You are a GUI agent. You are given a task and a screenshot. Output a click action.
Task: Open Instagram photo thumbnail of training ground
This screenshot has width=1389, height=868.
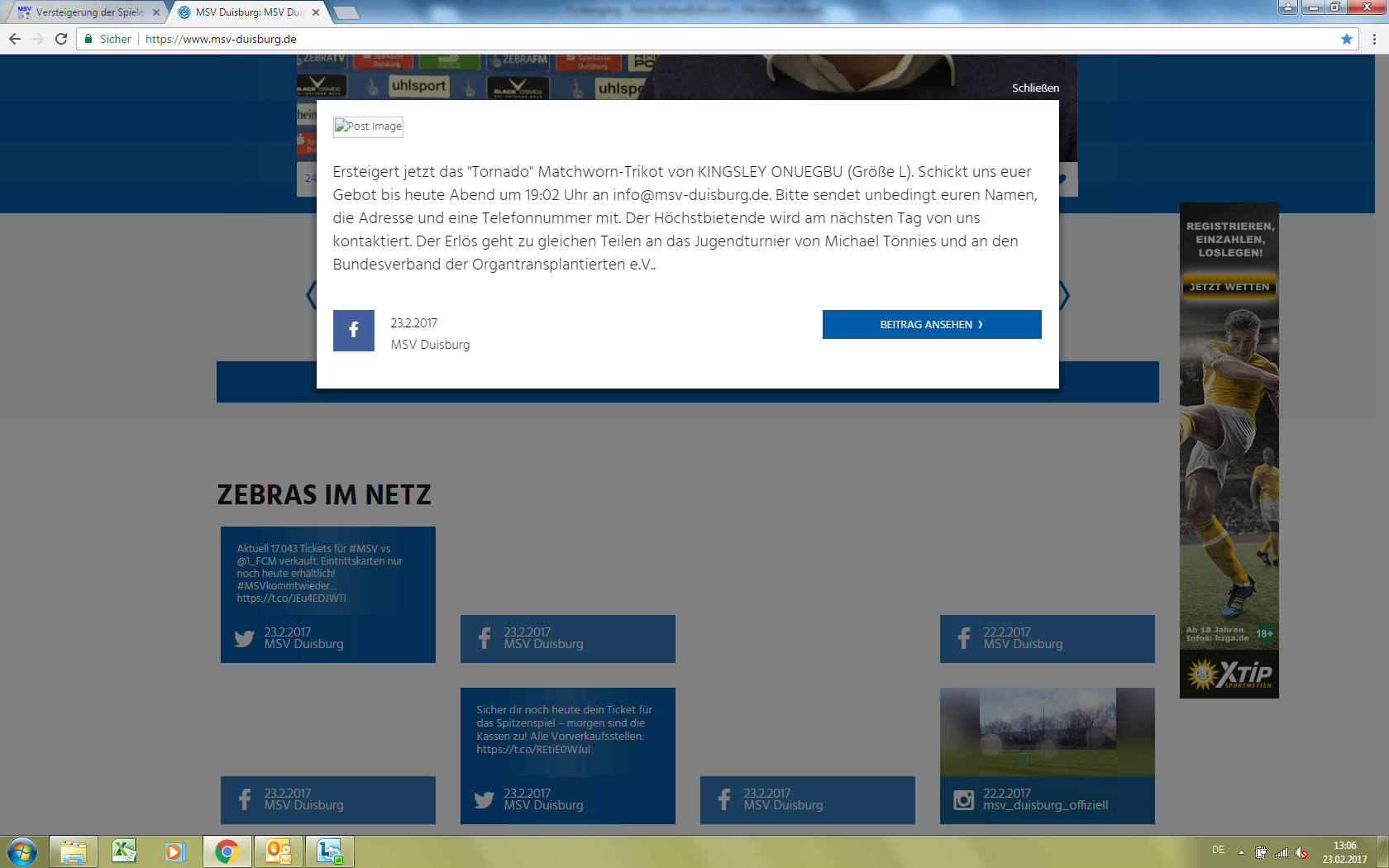1048,732
